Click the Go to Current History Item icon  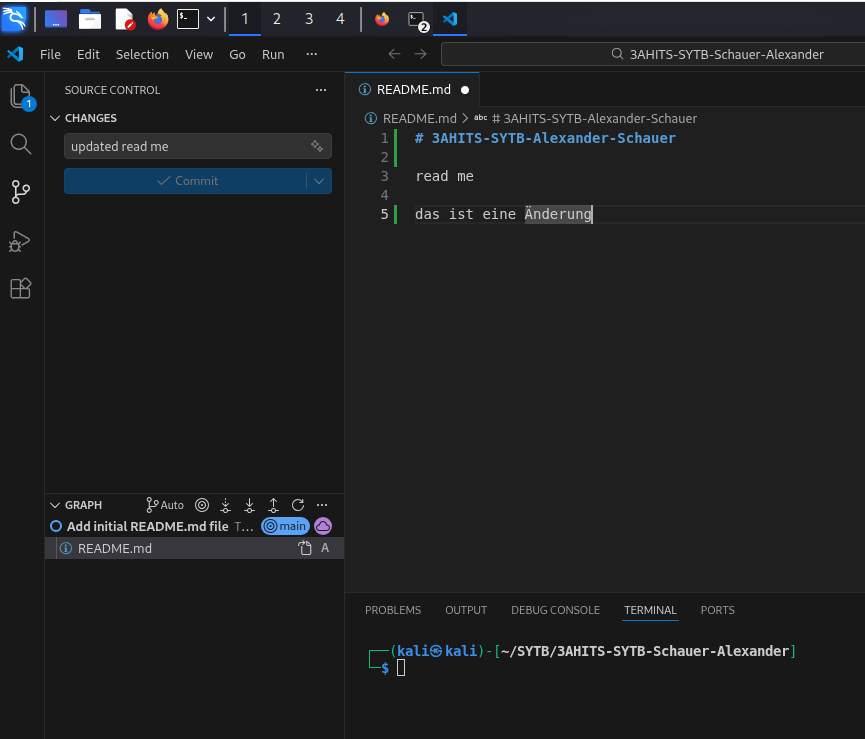[x=202, y=505]
